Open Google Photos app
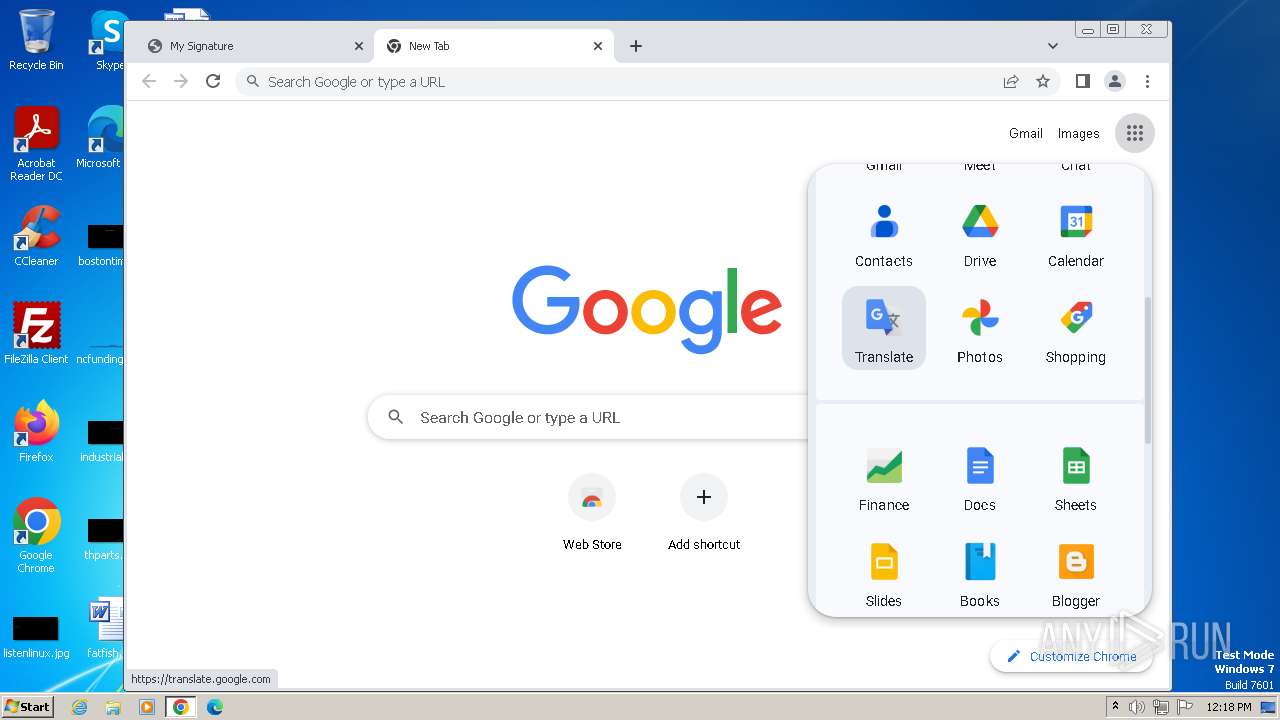This screenshot has height=720, width=1280. 980,329
